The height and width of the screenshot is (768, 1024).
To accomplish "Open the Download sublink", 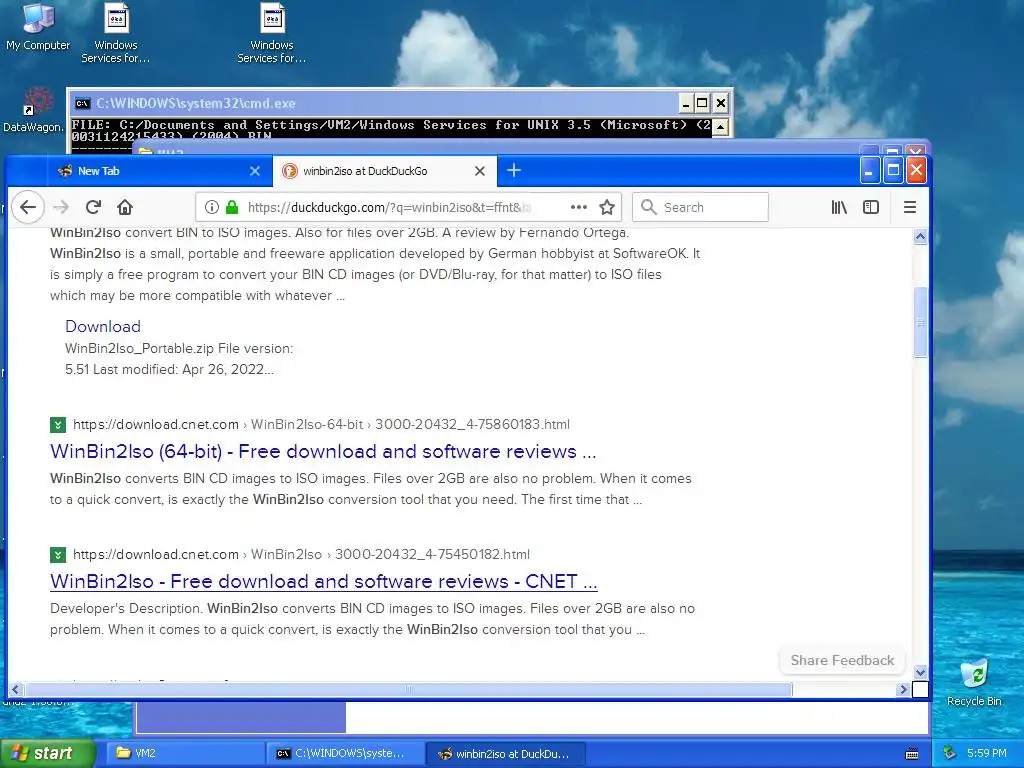I will click(103, 327).
